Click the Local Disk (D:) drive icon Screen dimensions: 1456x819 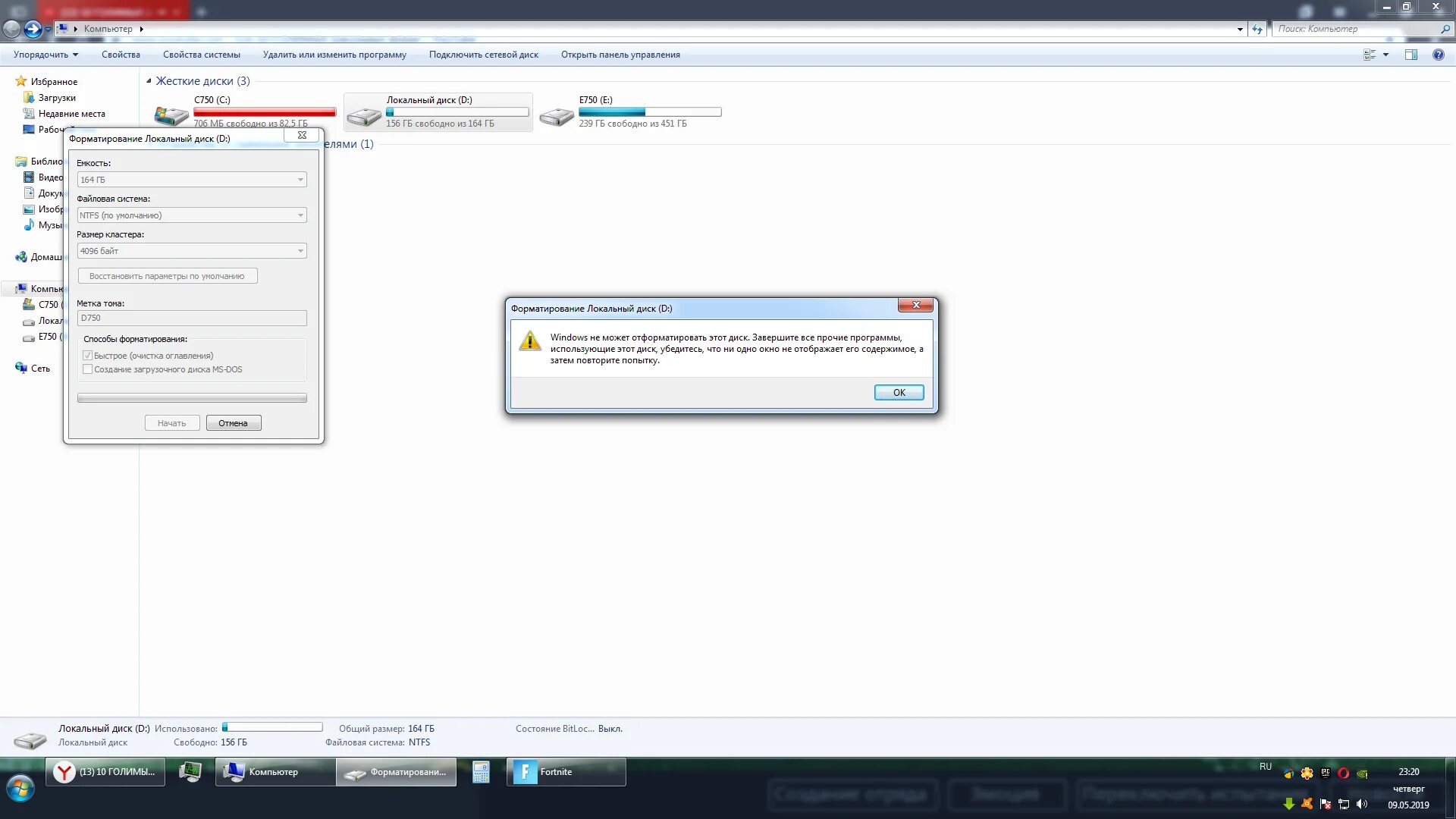point(364,116)
